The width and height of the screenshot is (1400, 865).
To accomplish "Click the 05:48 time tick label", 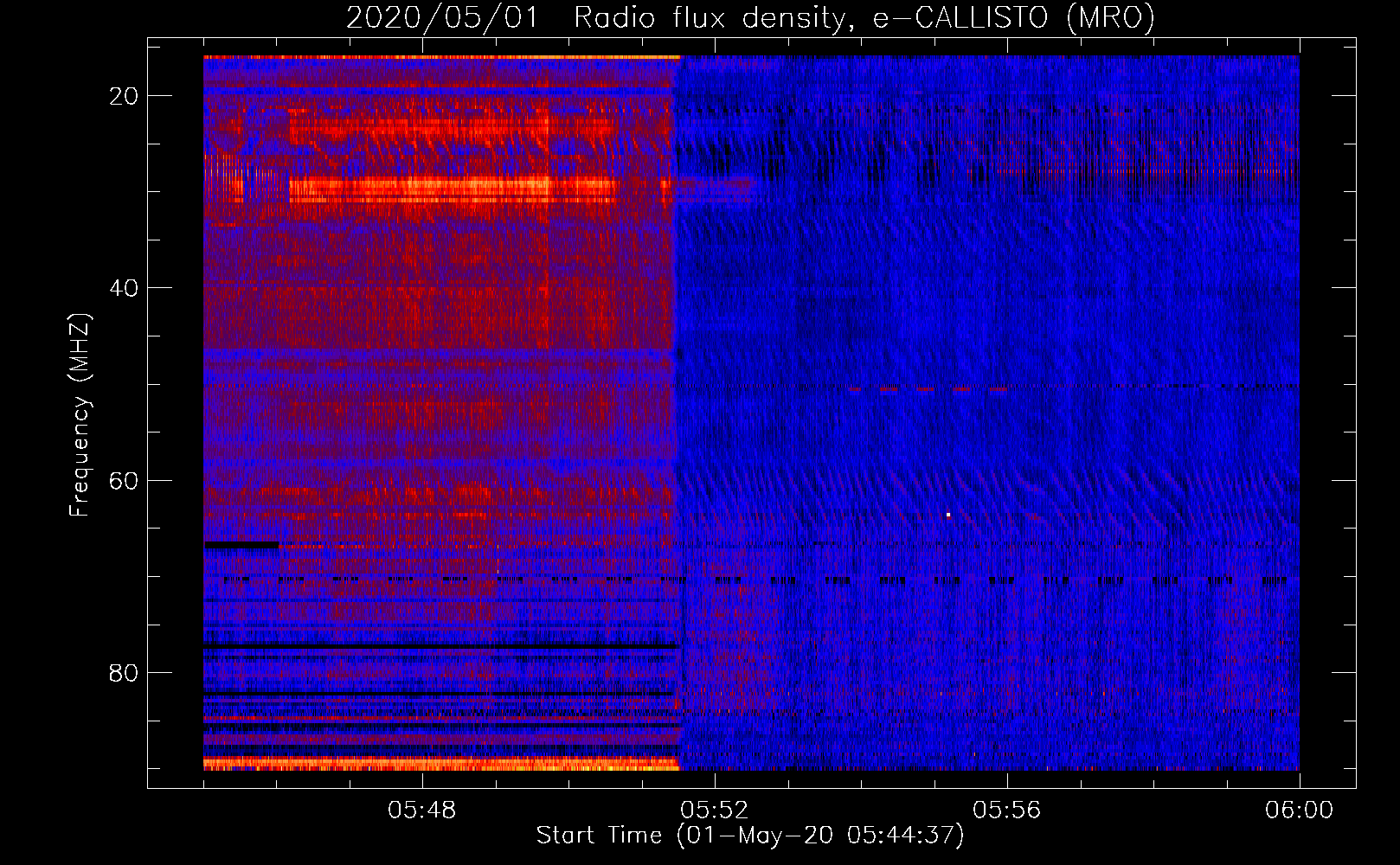I will click(422, 811).
